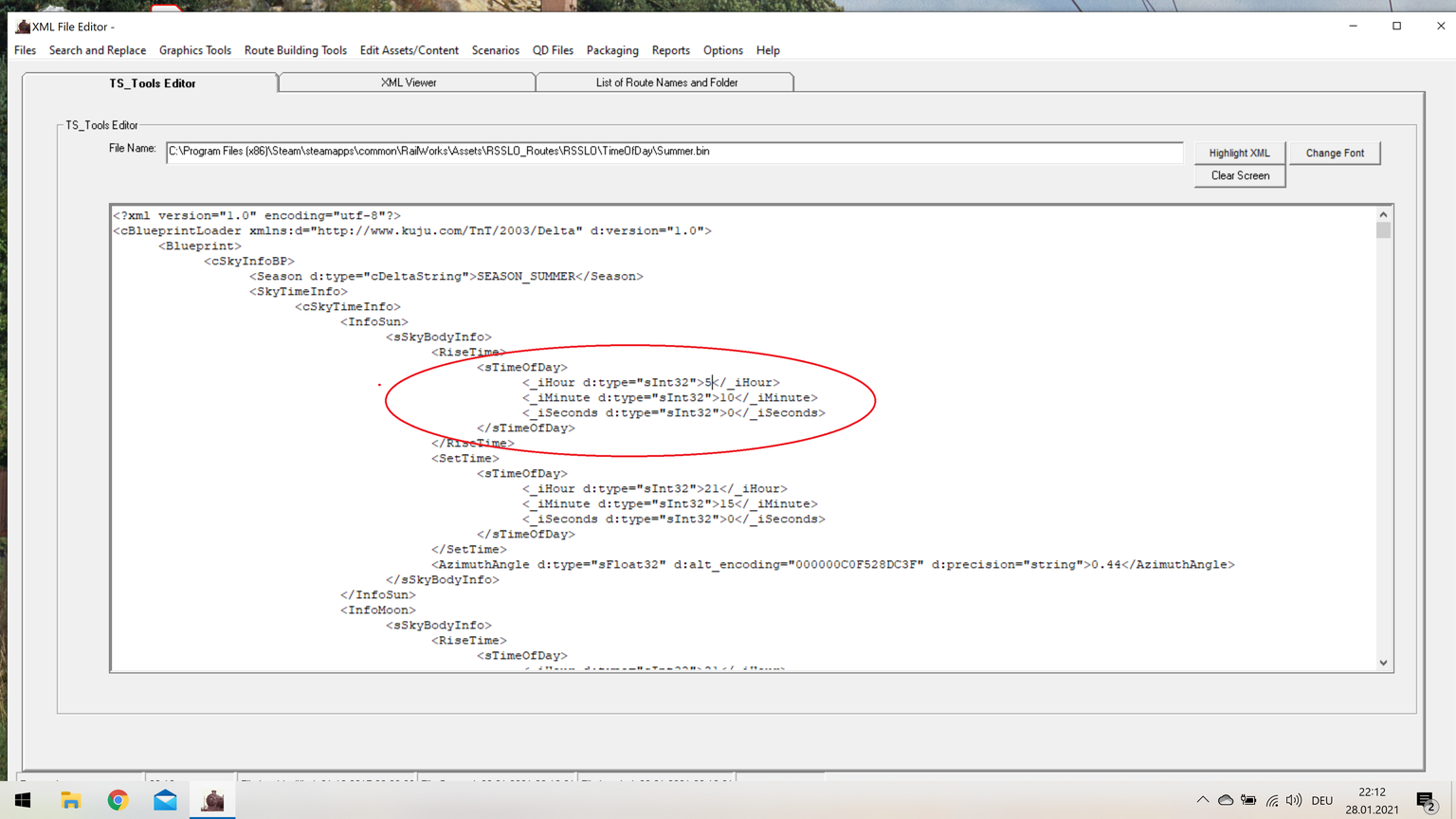Click the OneDrive cloud tray icon
This screenshot has height=819, width=1456.
point(1226,800)
